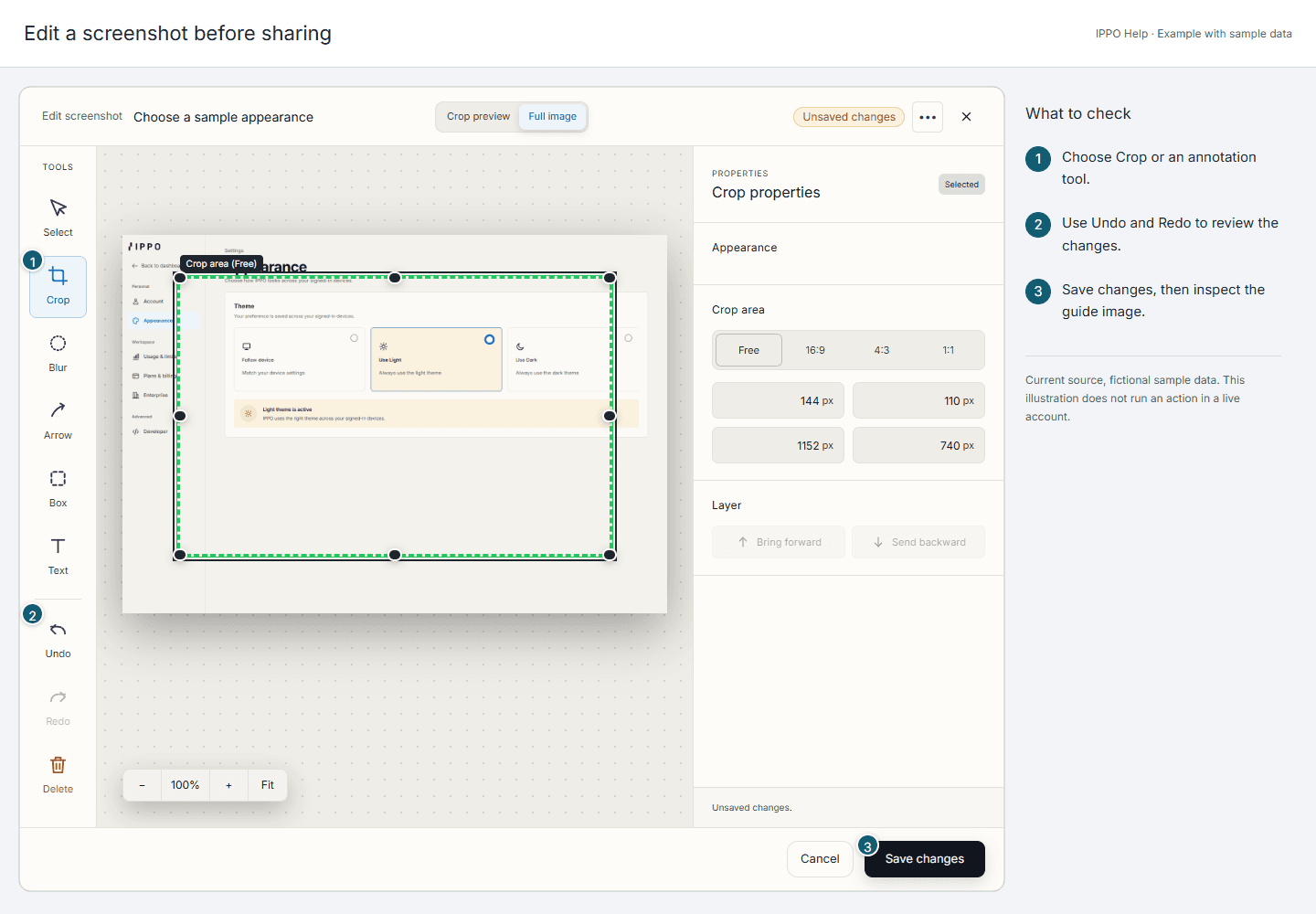Switch to Full image view

pyautogui.click(x=553, y=117)
